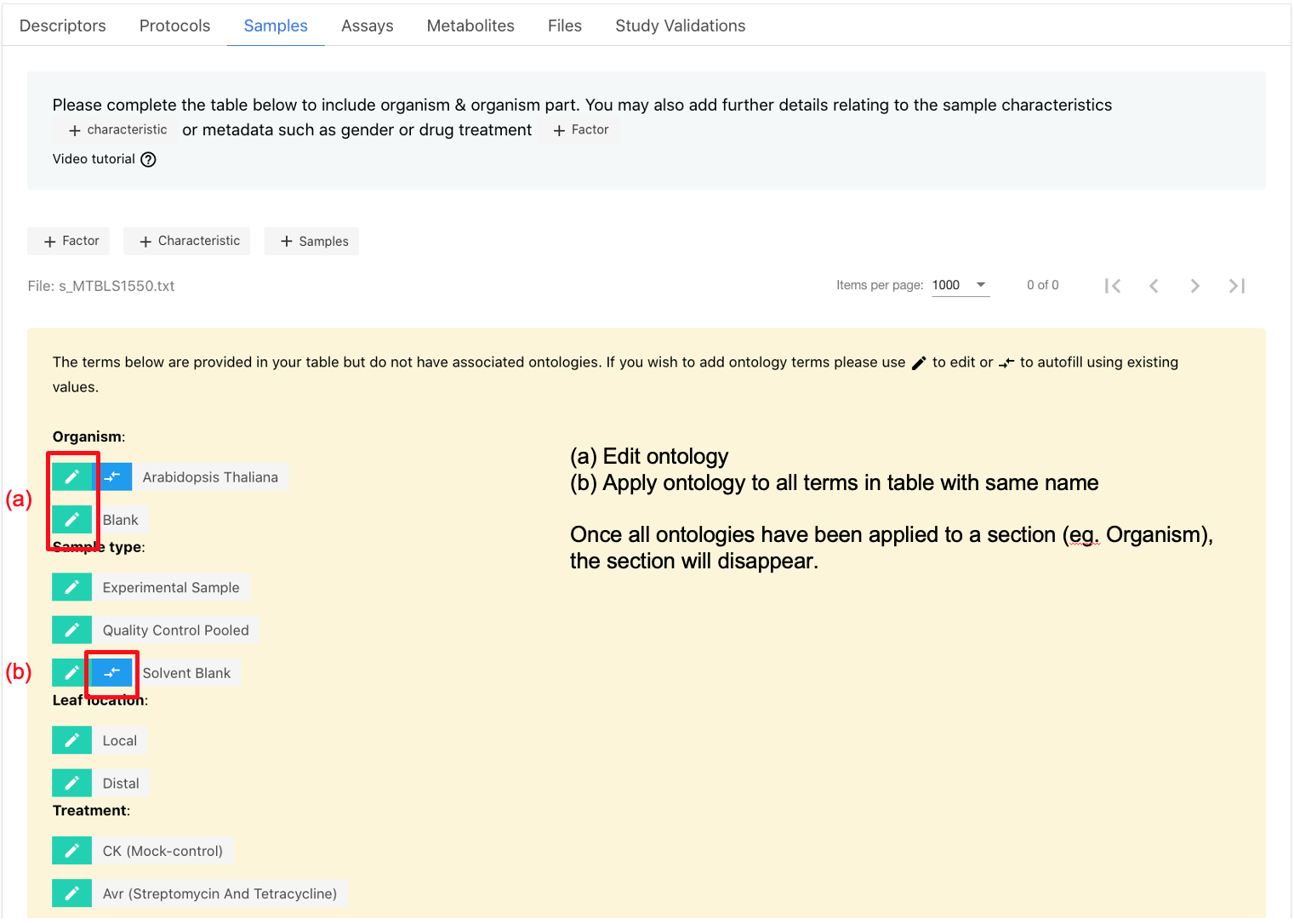
Task: Open the Files tab
Action: point(565,26)
